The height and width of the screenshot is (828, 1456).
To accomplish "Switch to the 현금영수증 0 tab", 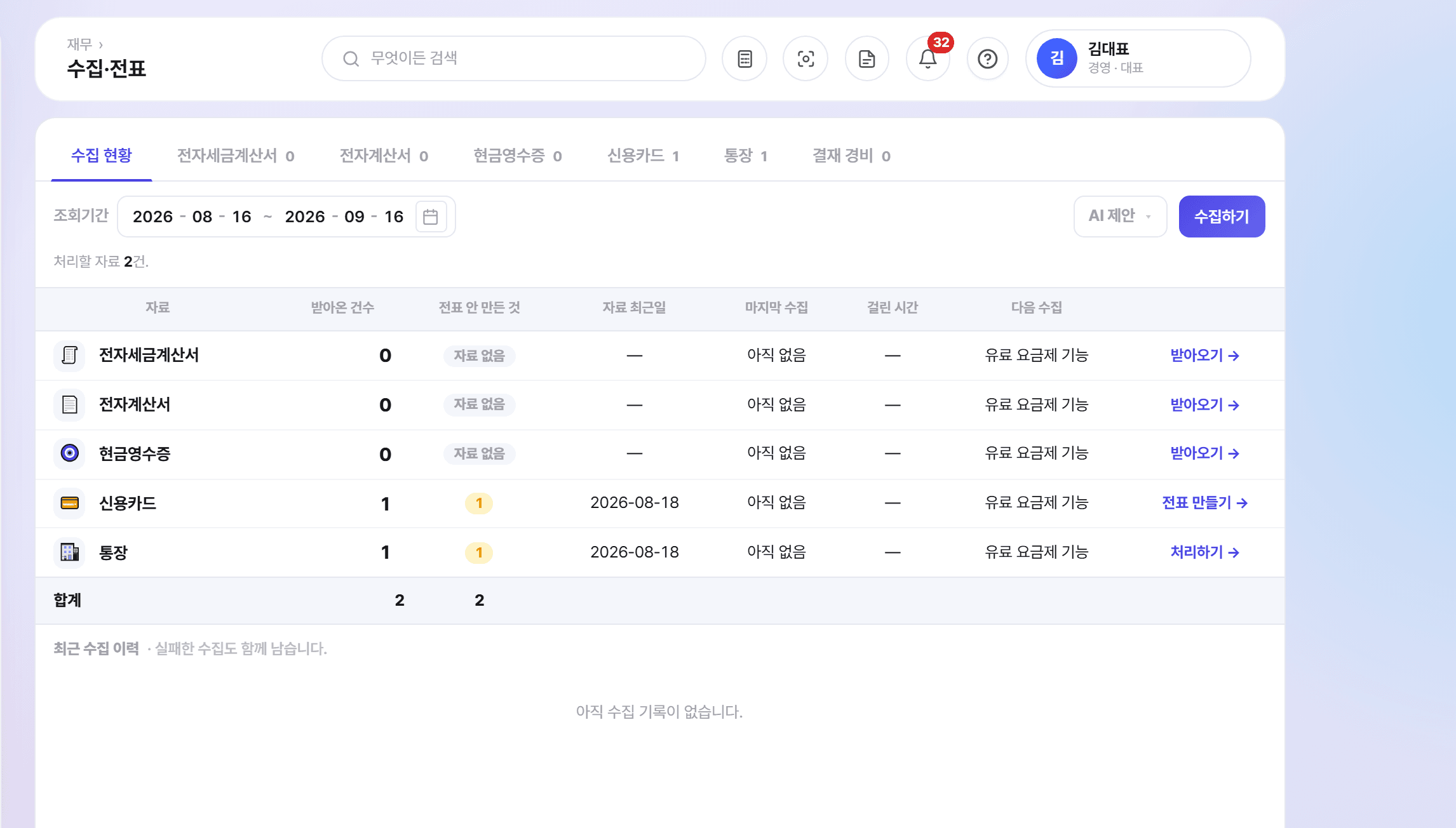I will [x=518, y=156].
